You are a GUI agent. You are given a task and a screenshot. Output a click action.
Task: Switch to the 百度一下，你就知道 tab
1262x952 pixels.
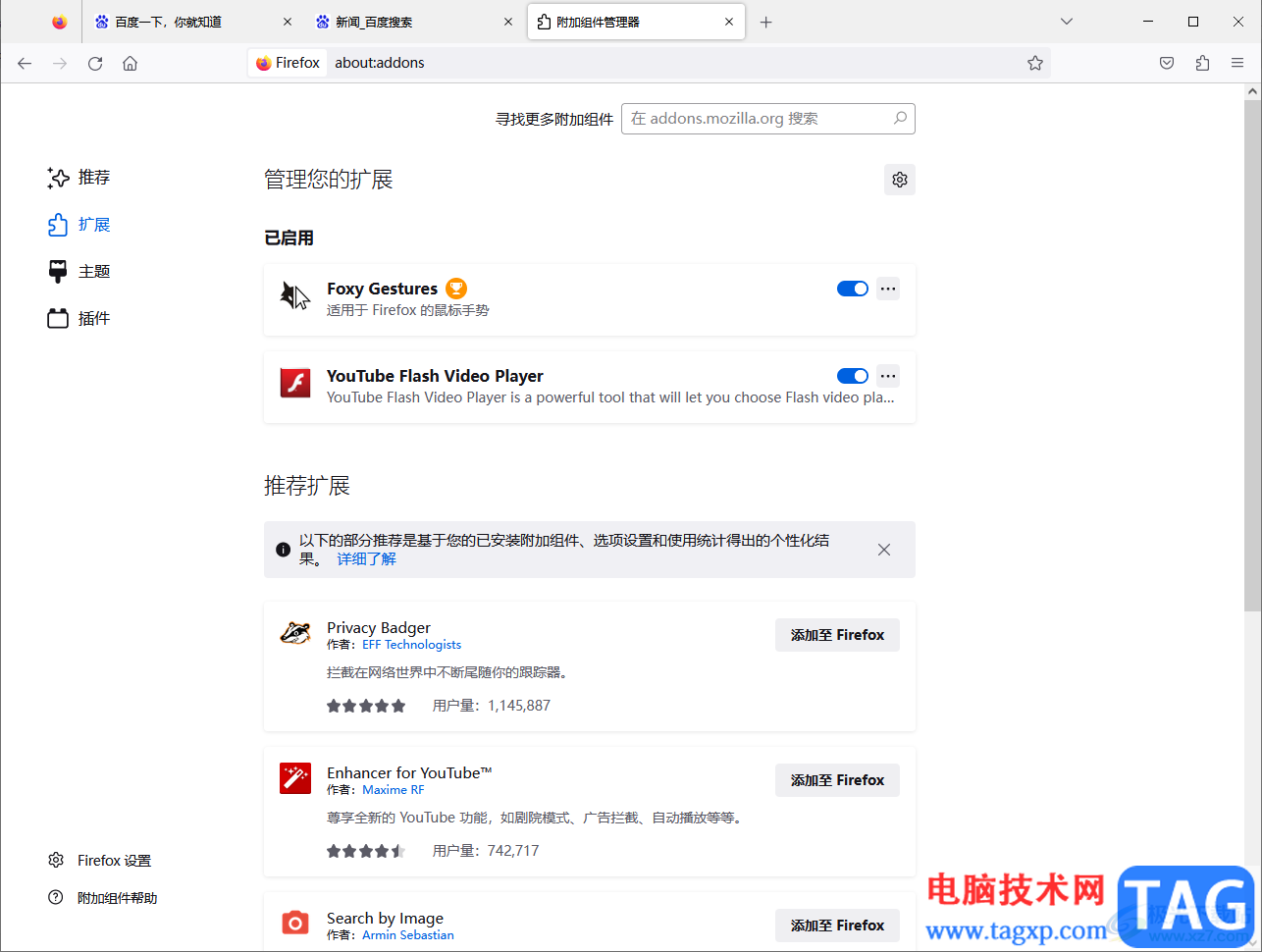point(193,22)
